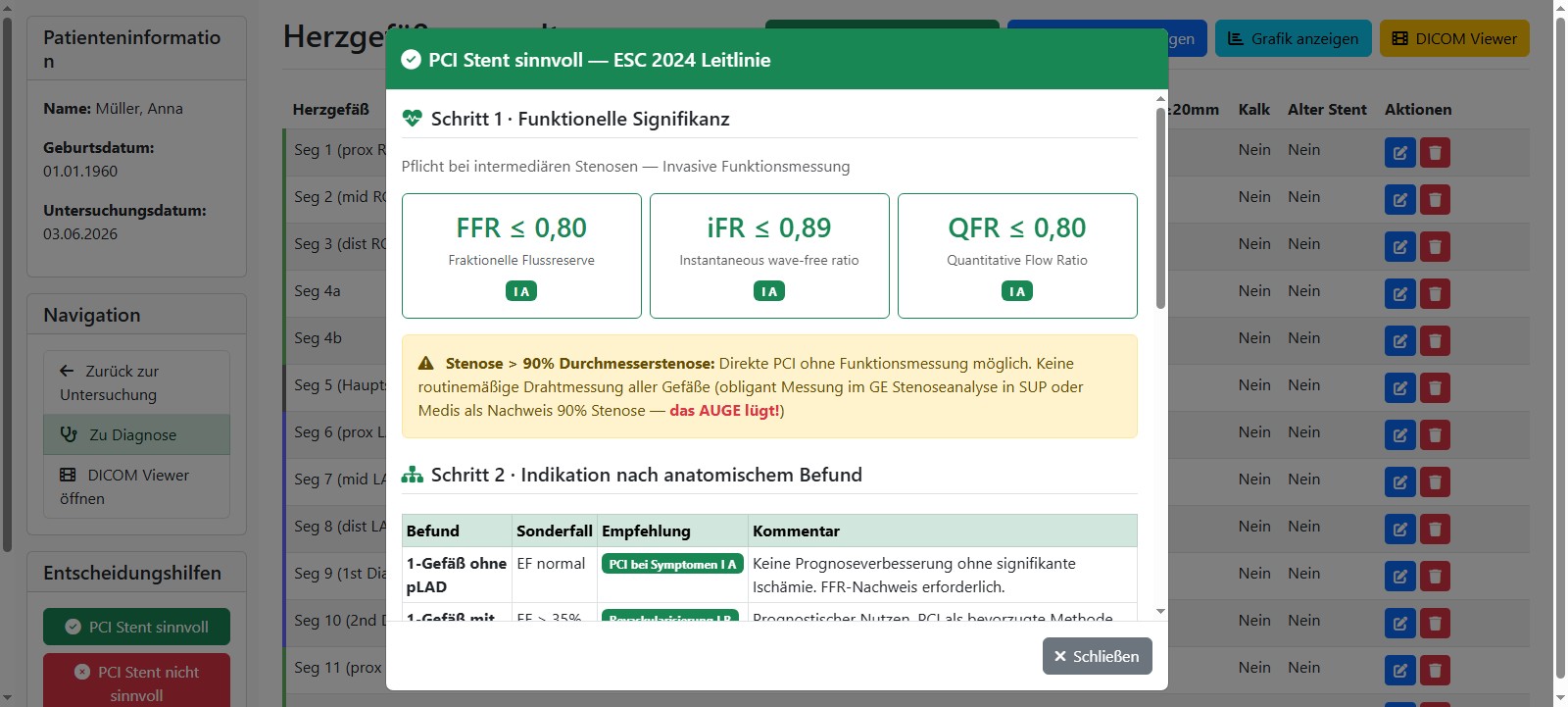
Task: Click the modal dialog vertical scrollbar
Action: click(1160, 208)
